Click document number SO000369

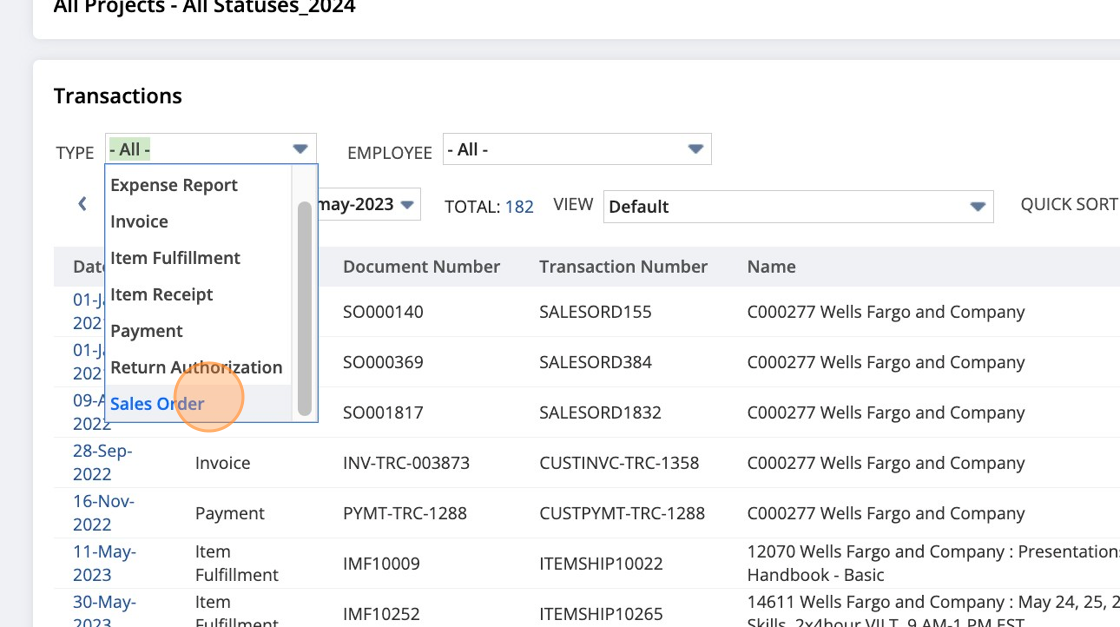point(383,362)
